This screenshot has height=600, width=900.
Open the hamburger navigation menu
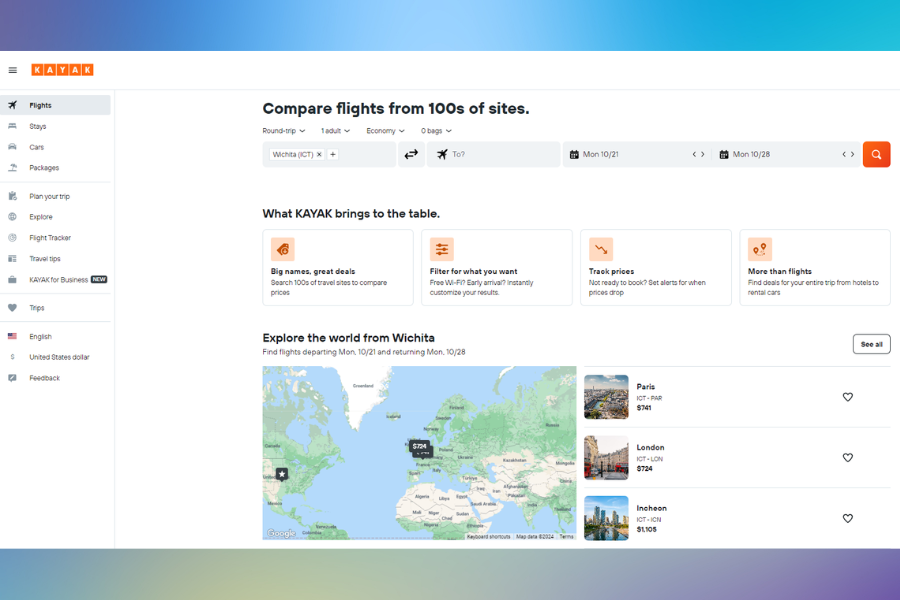(13, 70)
